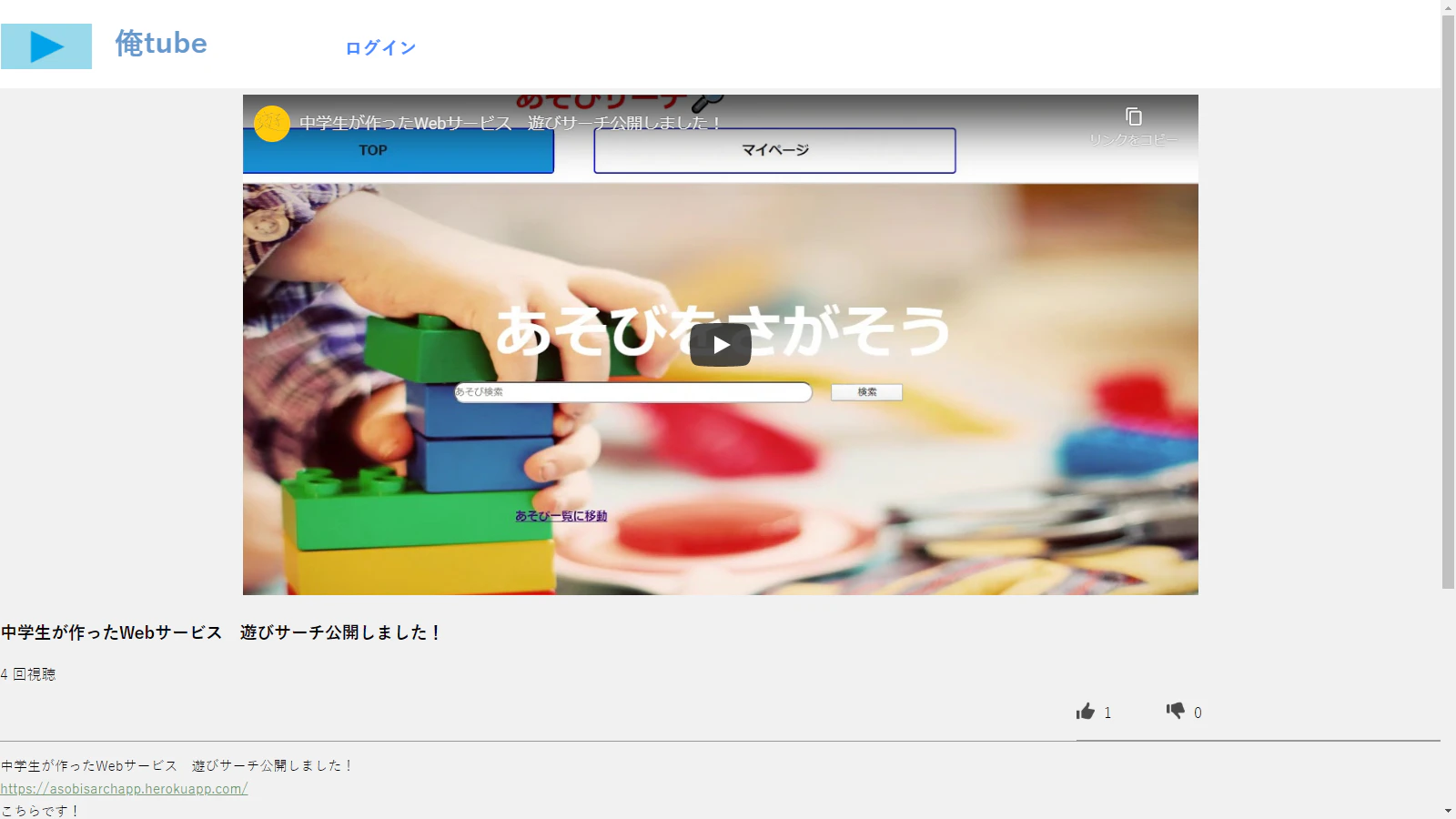
Task: Click the あそび検索 search field in video
Action: click(633, 392)
